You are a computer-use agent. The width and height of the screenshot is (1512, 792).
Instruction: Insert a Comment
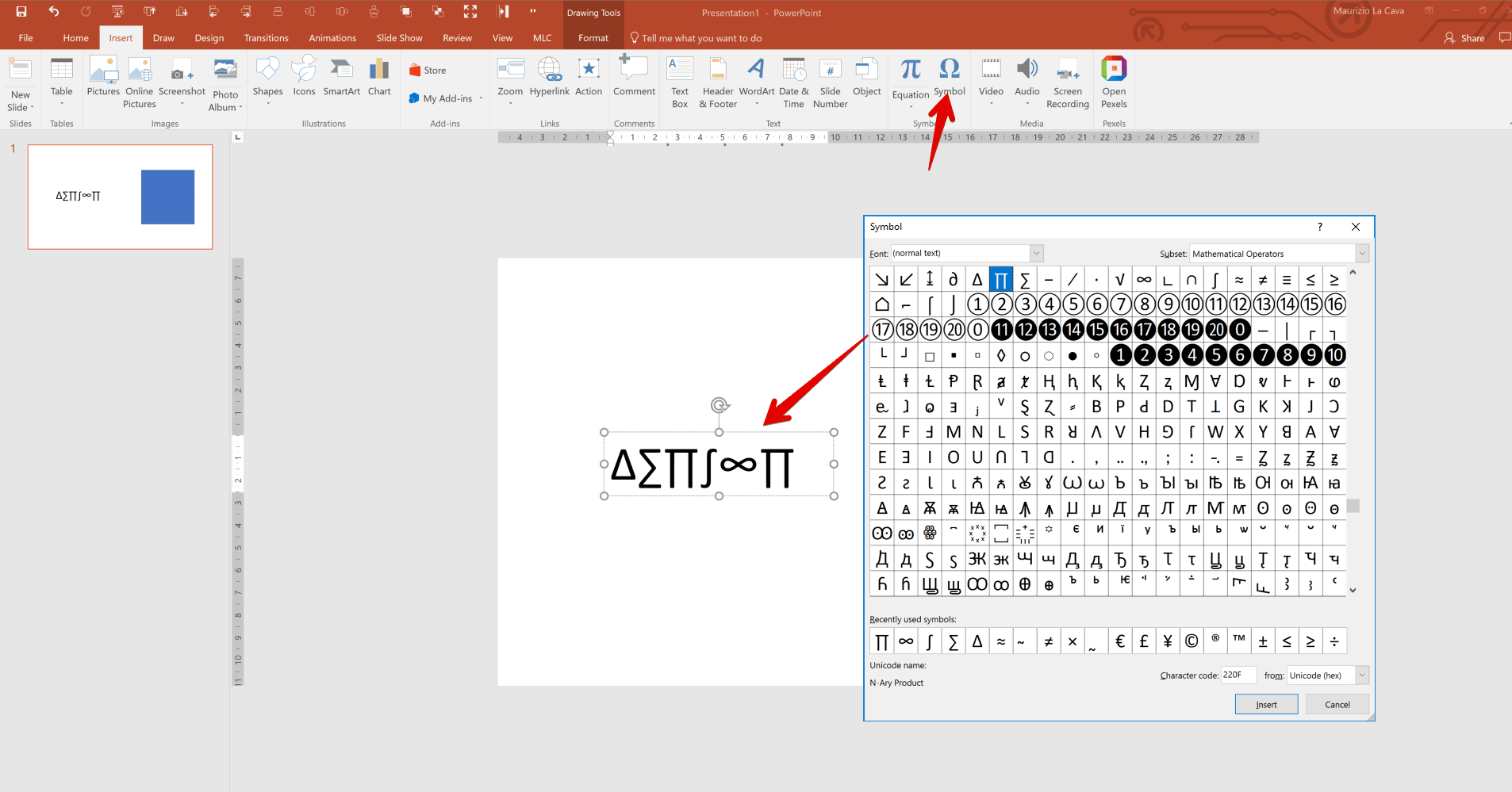(633, 75)
